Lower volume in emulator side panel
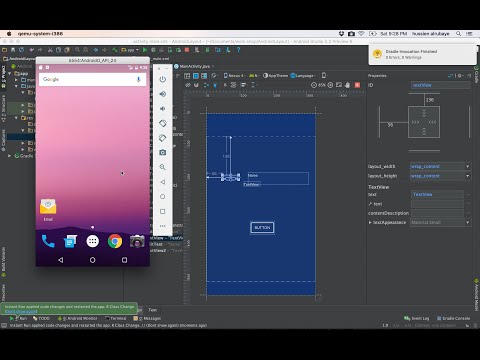480x360 pixels. (x=163, y=109)
